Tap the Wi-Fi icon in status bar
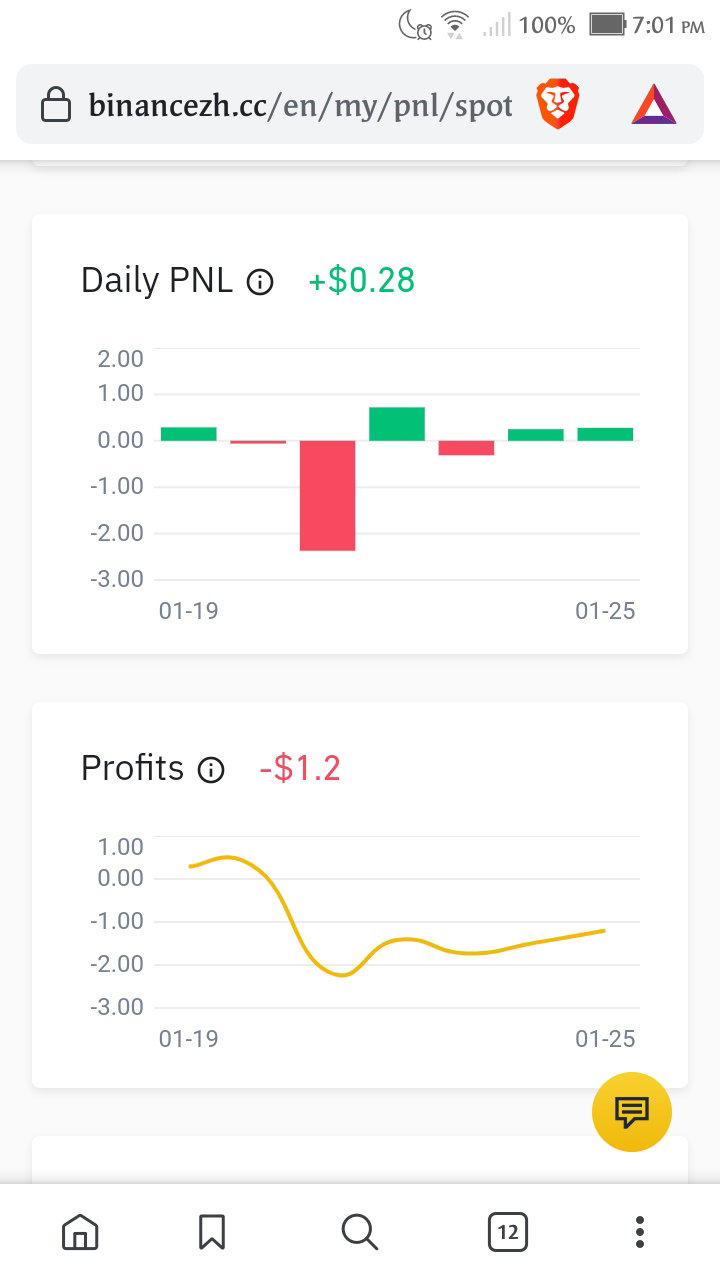The height and width of the screenshot is (1280, 720). (456, 24)
